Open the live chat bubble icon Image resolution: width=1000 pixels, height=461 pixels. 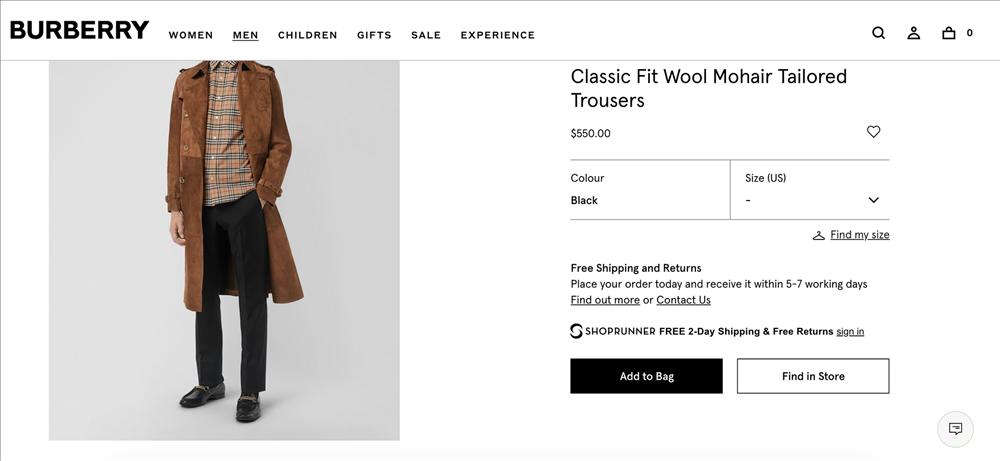tap(955, 429)
